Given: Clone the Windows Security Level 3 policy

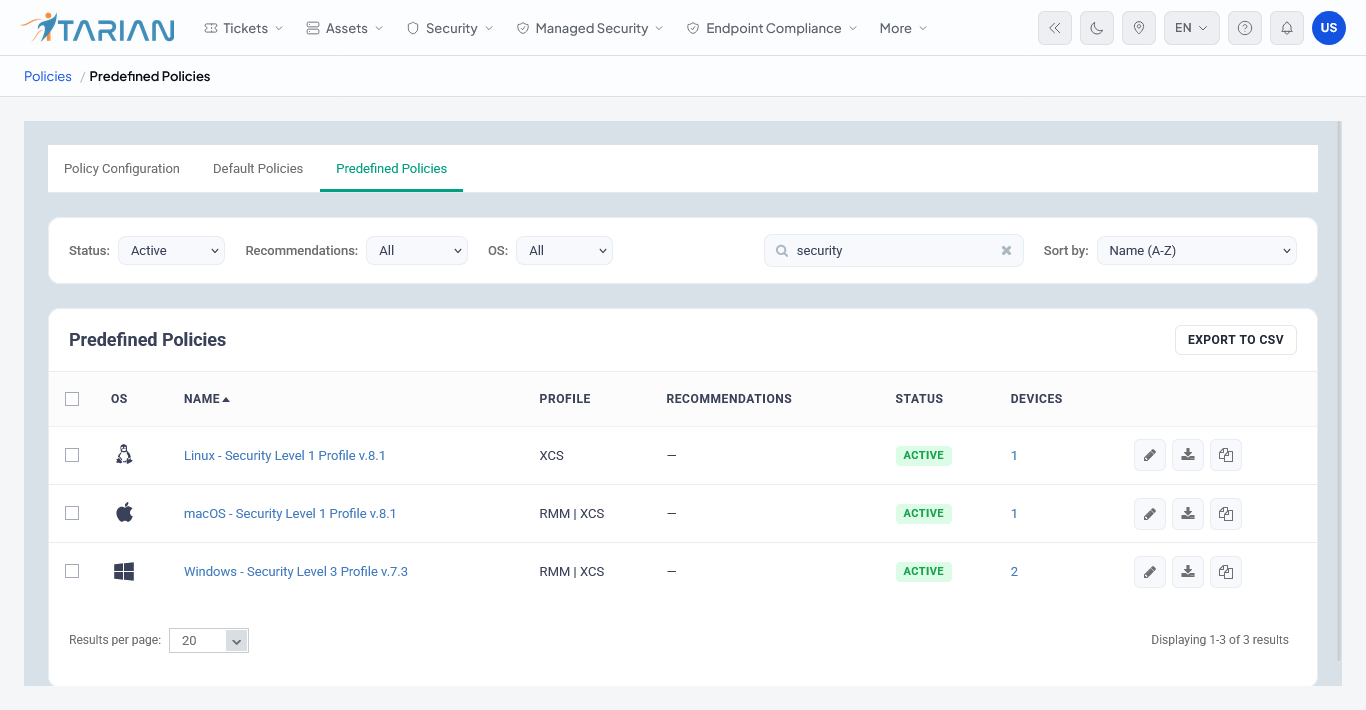Looking at the screenshot, I should [1226, 572].
